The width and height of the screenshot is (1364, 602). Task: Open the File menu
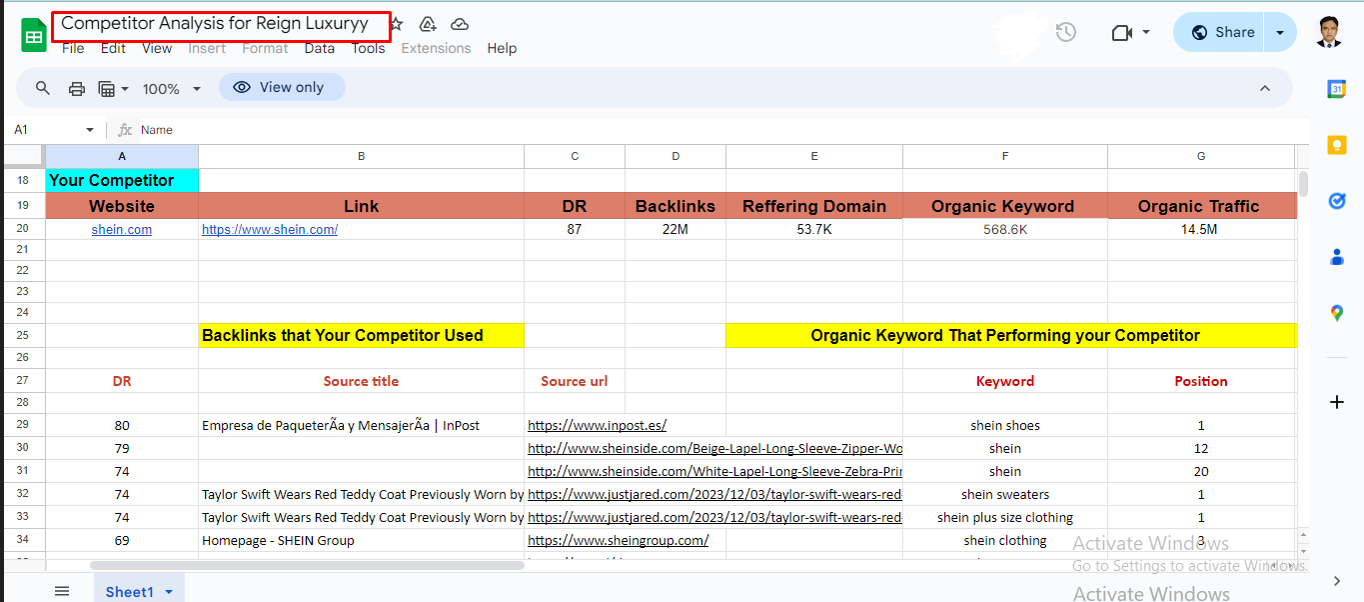[x=73, y=48]
